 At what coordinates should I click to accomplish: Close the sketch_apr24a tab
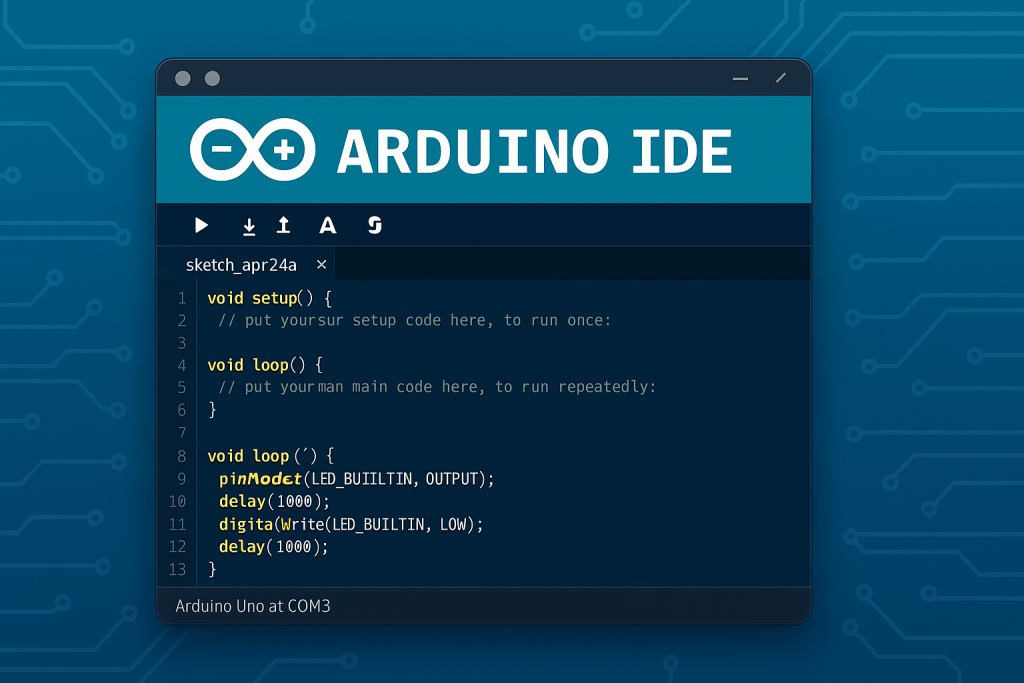pyautogui.click(x=321, y=264)
